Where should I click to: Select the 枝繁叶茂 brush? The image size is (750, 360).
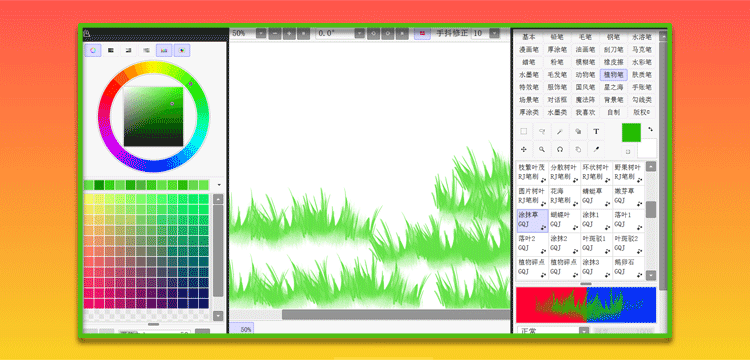click(x=532, y=173)
